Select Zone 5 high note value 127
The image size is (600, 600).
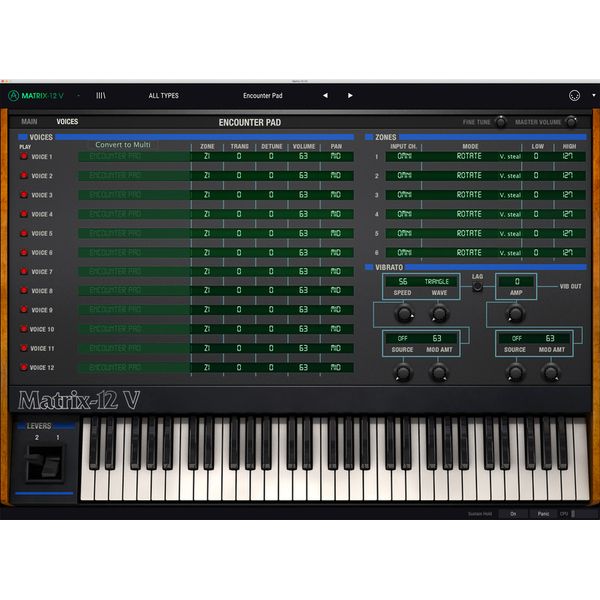pos(568,233)
